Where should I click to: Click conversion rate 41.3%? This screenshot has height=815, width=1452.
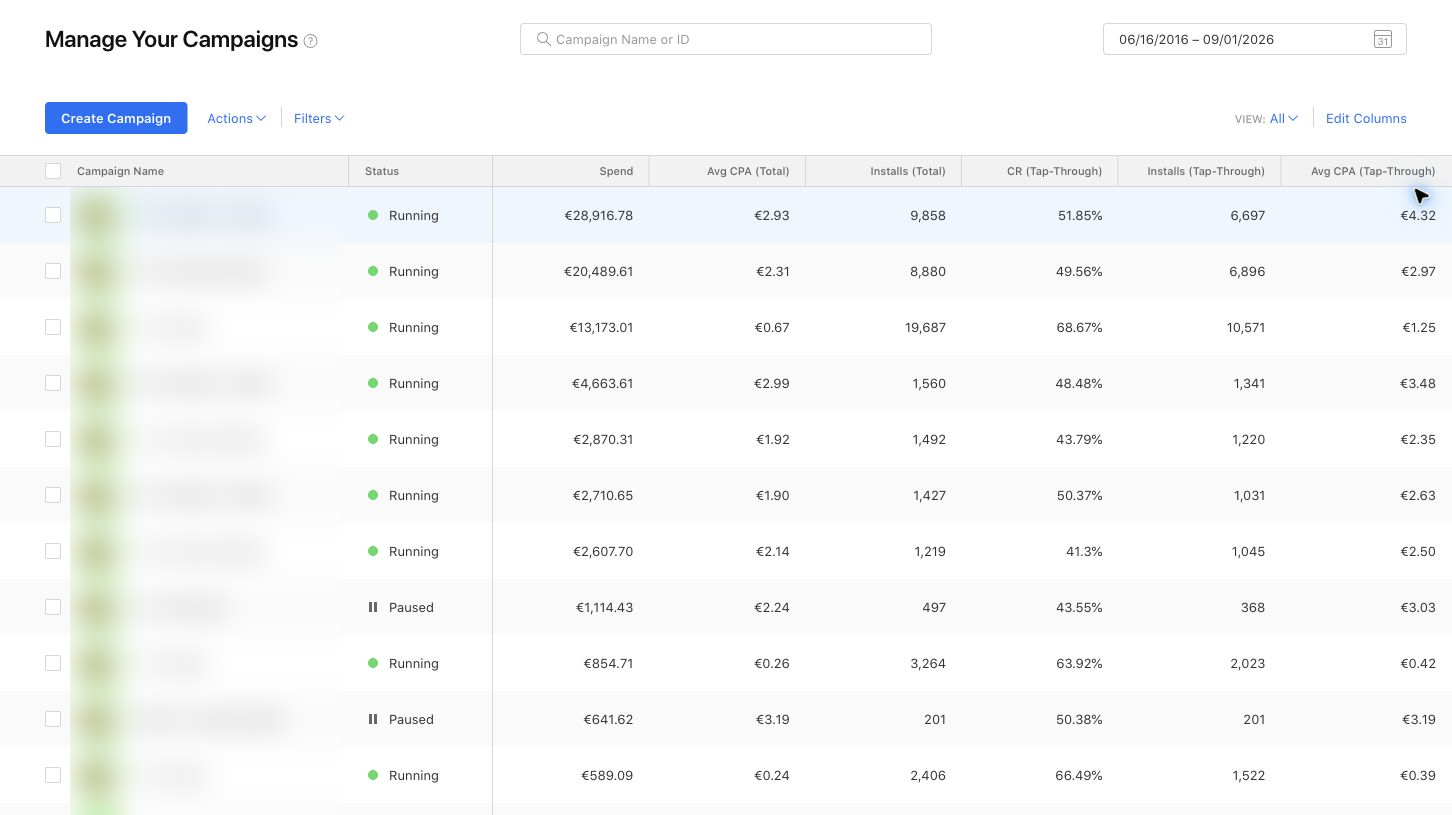1083,551
